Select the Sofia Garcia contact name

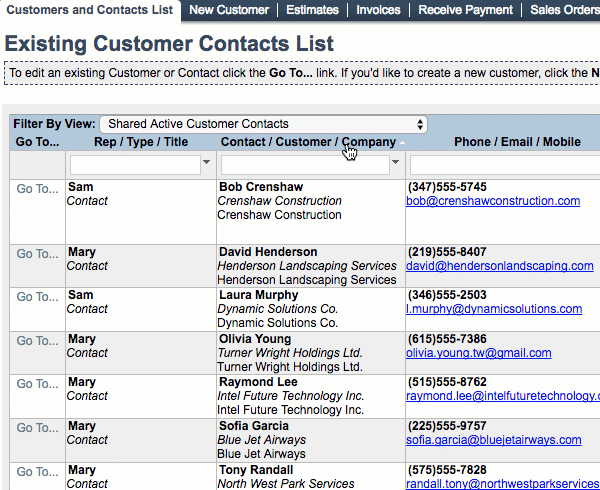[254, 426]
